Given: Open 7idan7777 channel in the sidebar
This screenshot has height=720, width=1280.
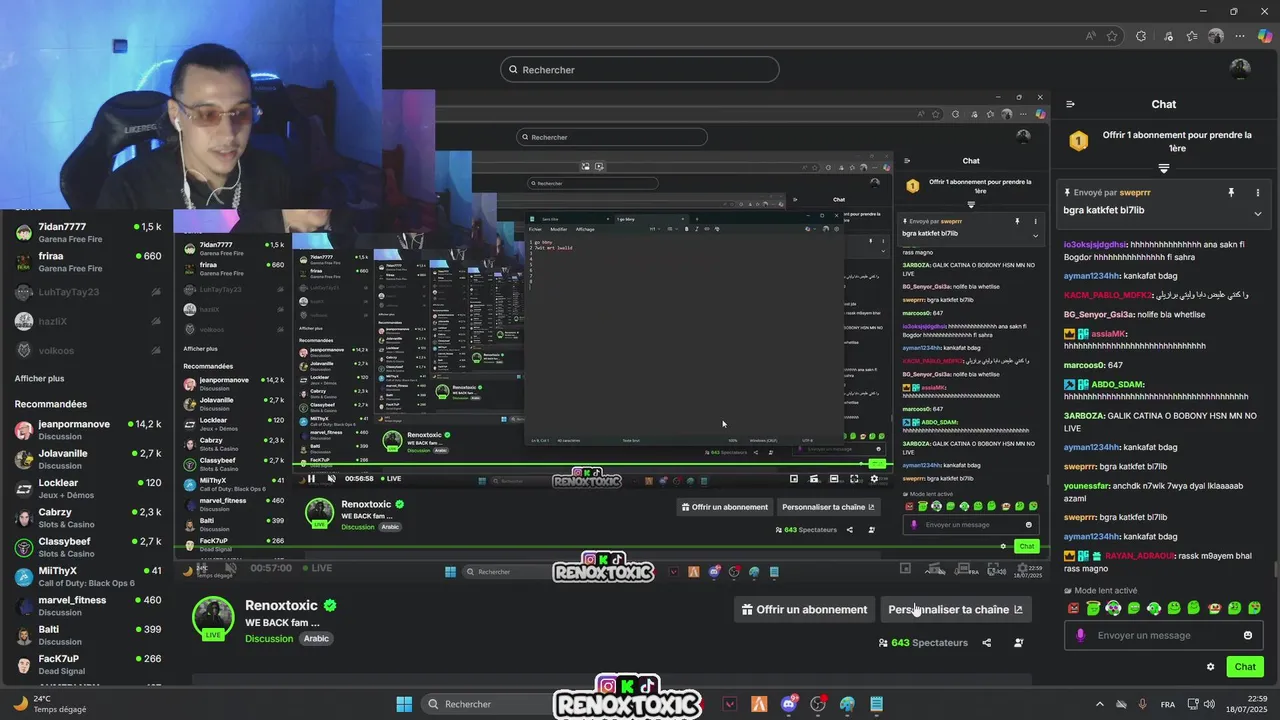Looking at the screenshot, I should click(x=87, y=233).
